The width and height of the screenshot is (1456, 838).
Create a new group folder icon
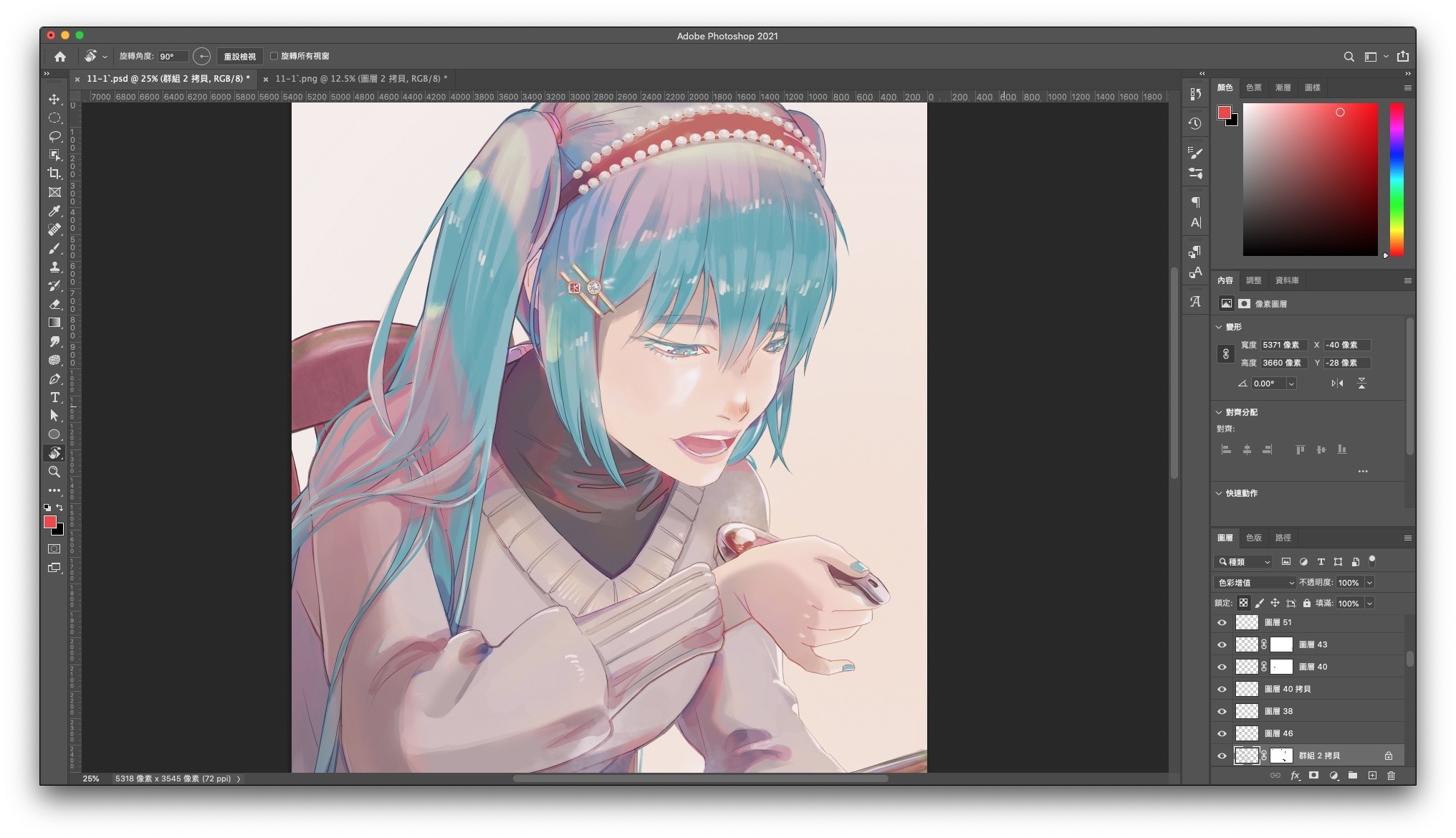tap(1352, 776)
